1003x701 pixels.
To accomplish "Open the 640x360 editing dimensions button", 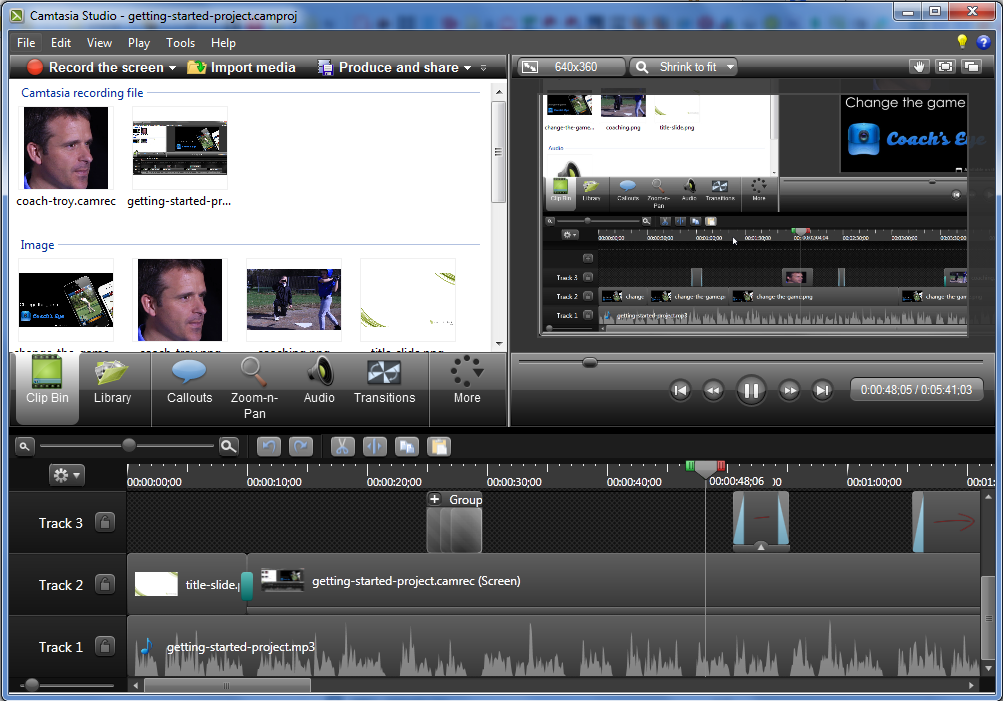I will (571, 67).
